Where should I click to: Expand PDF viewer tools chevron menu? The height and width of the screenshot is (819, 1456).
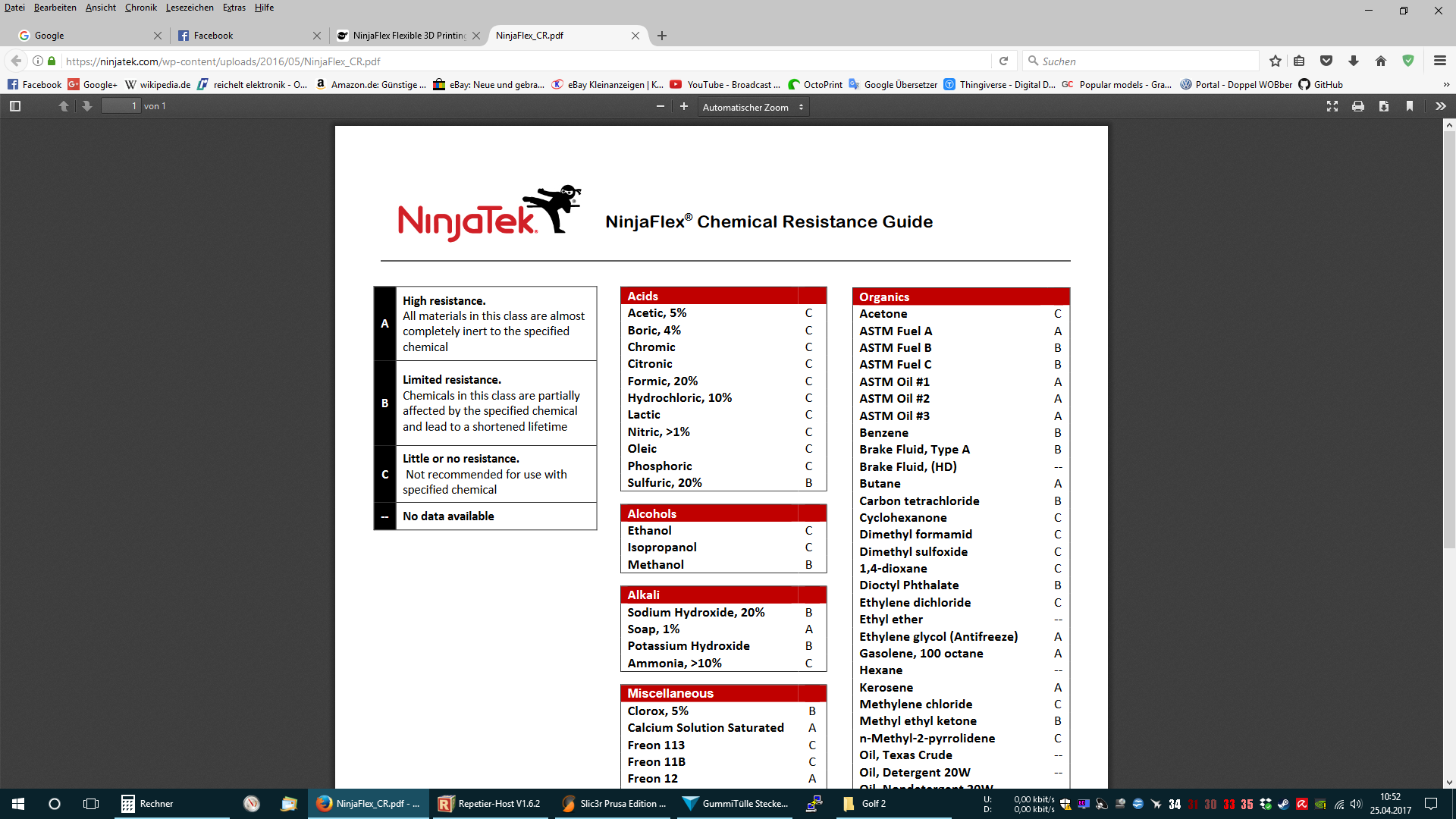[1440, 106]
